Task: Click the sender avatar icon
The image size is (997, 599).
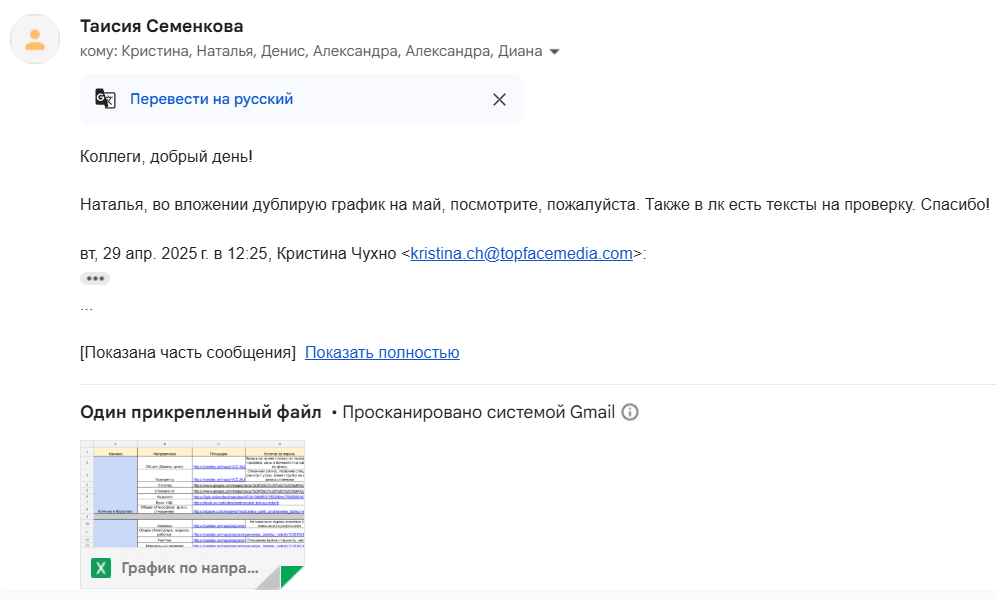Action: point(35,39)
